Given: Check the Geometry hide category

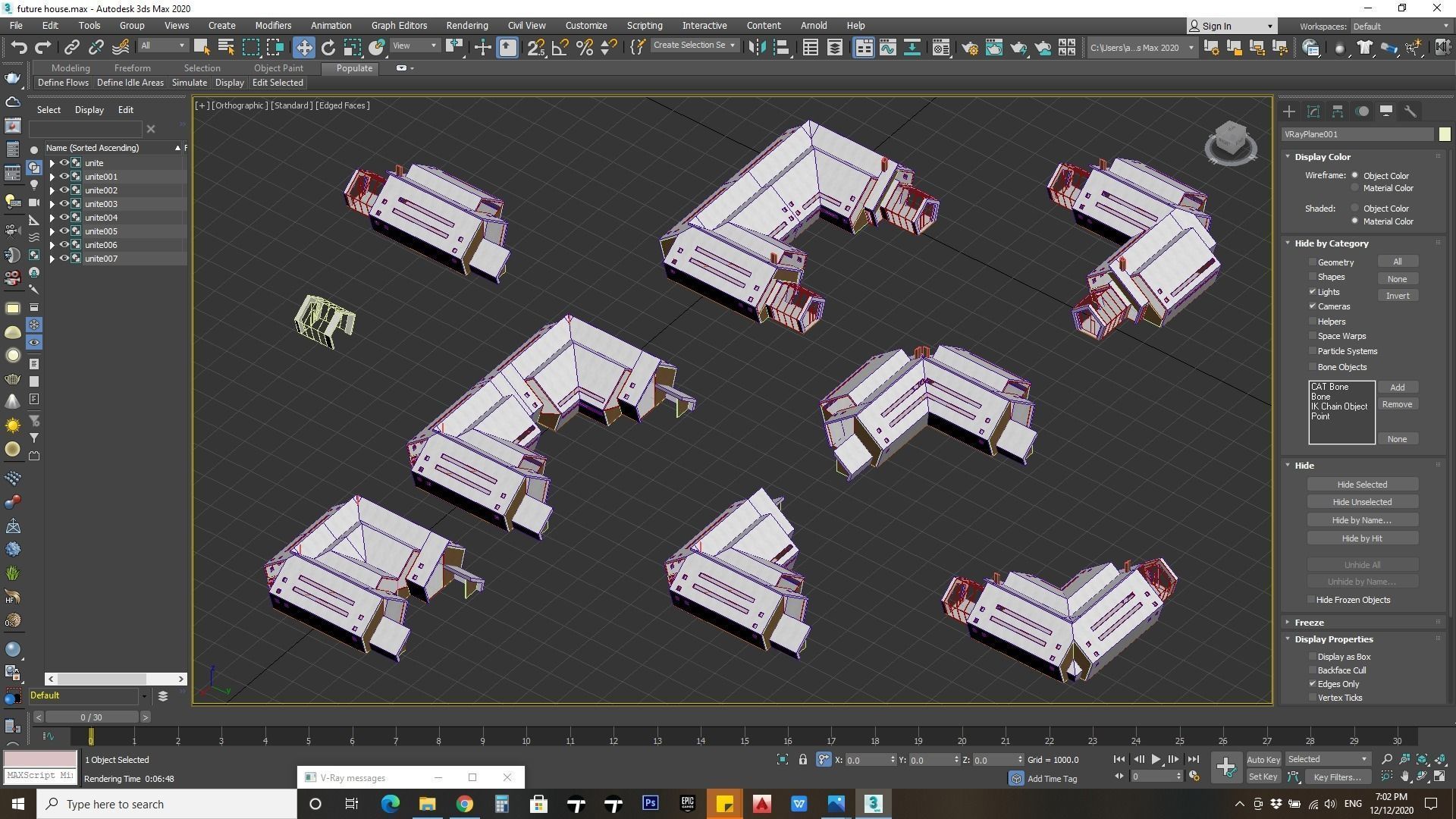Looking at the screenshot, I should click(x=1313, y=262).
